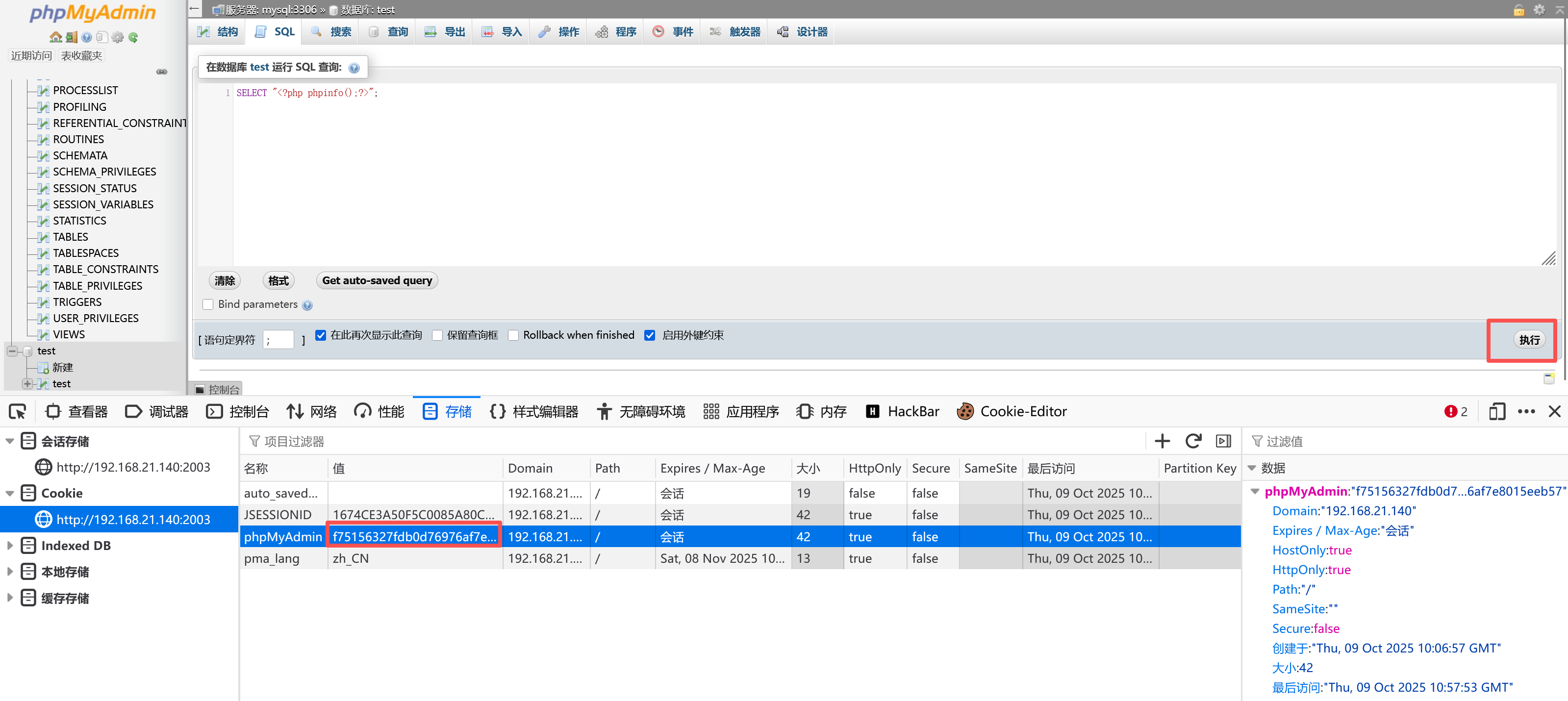The height and width of the screenshot is (701, 1568).
Task: Click the logout door icon
Action: (x=71, y=37)
